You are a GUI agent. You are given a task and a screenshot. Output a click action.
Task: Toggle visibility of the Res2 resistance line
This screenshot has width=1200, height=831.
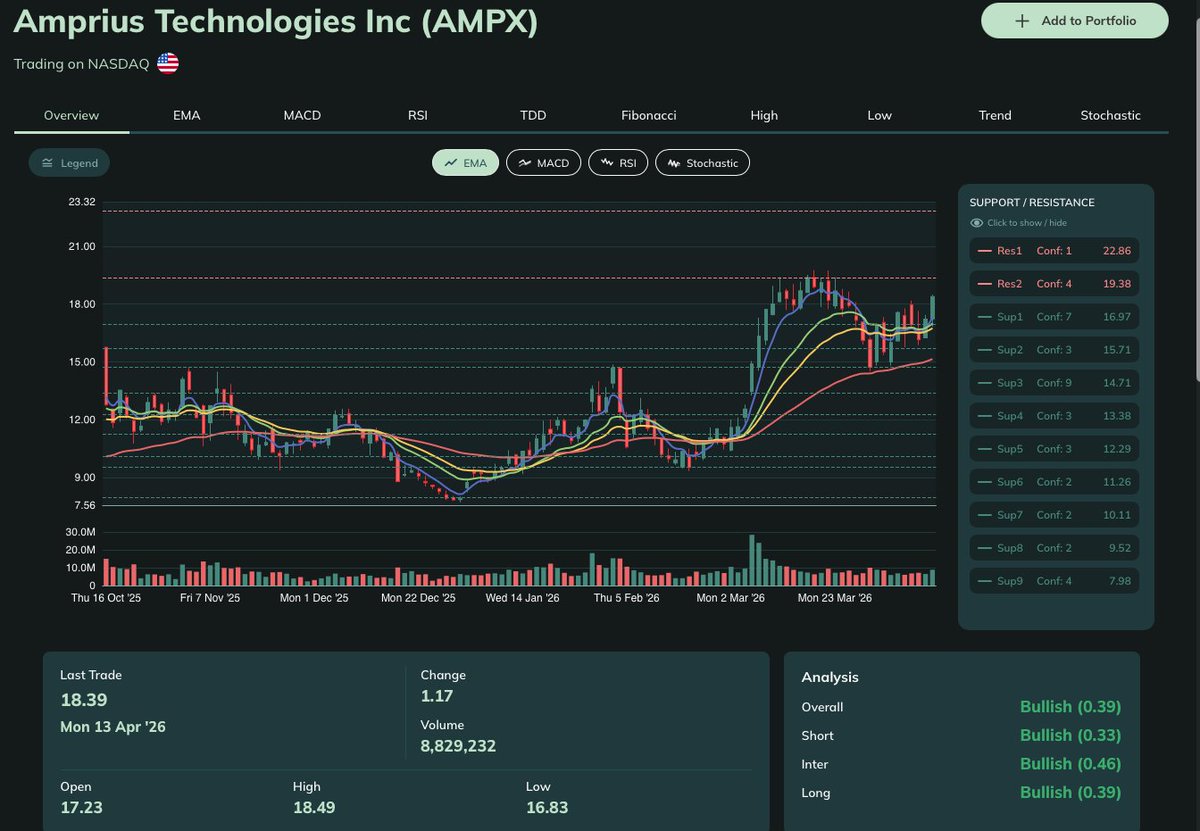click(1054, 283)
